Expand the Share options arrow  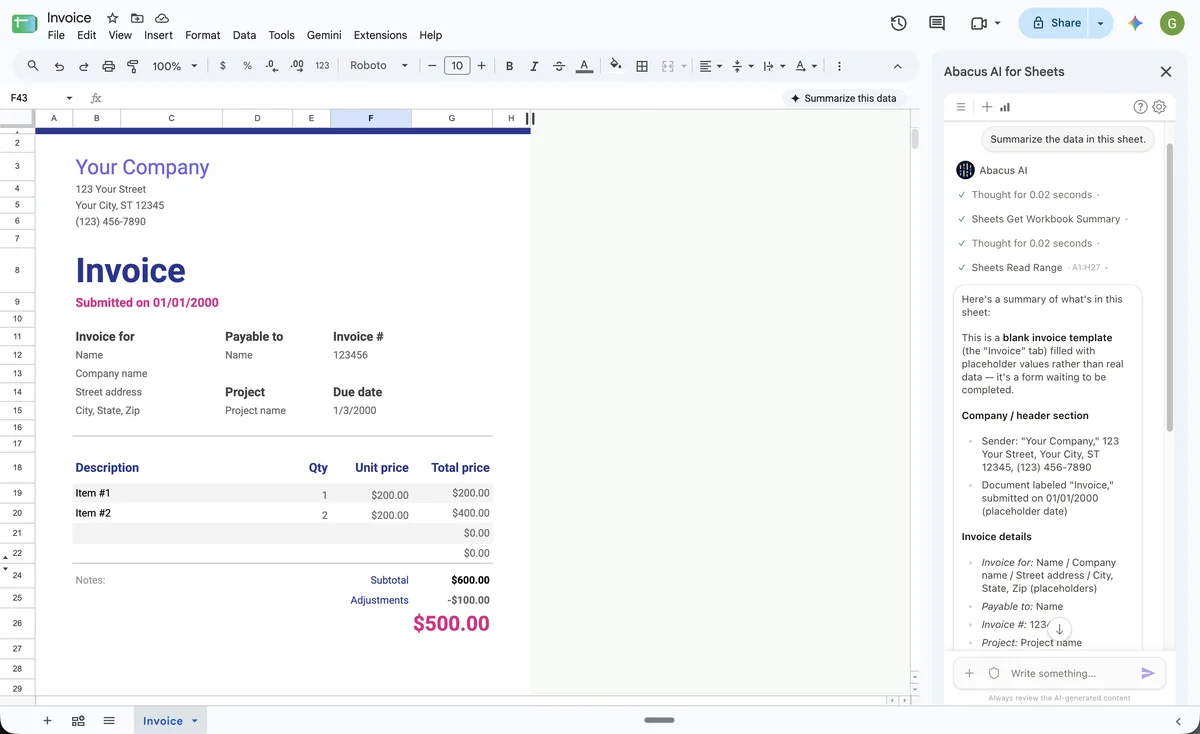1100,23
